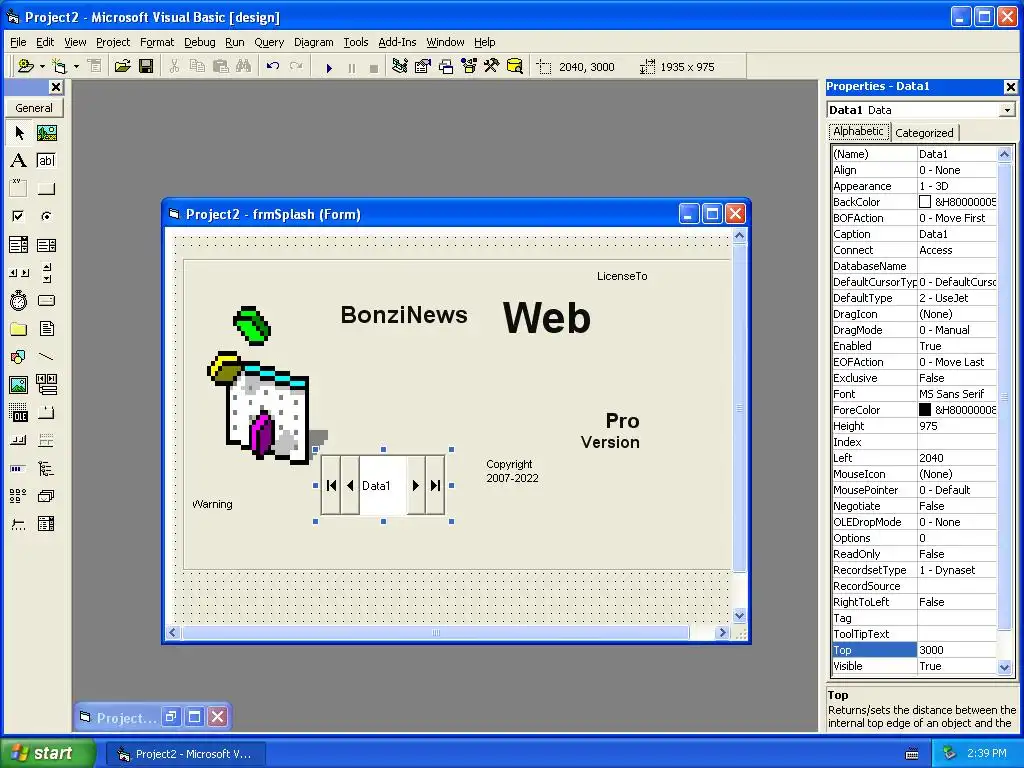Show the Form Layout Window icon
Viewport: 1024px width, 768px height.
pos(446,66)
